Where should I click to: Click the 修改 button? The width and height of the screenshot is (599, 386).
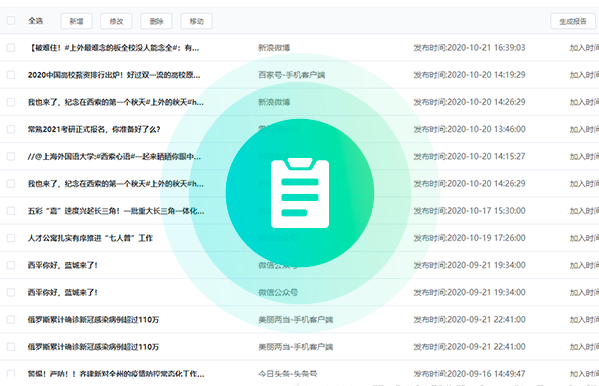tap(116, 21)
